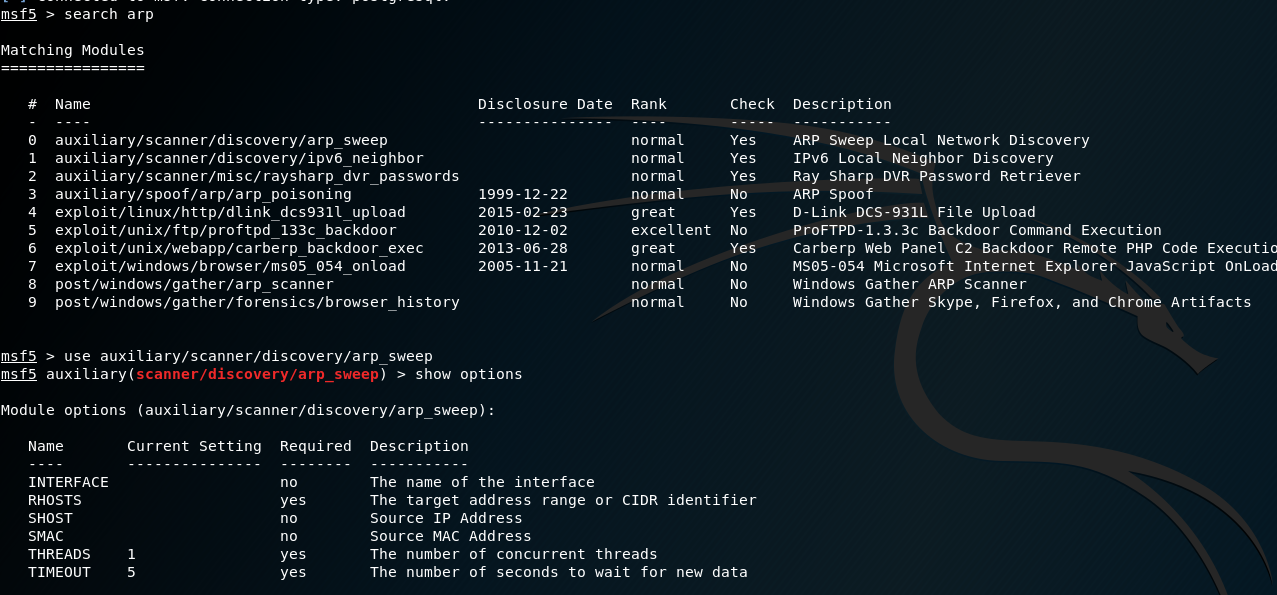Click 'The number of concurrent threads' description

click(x=514, y=554)
